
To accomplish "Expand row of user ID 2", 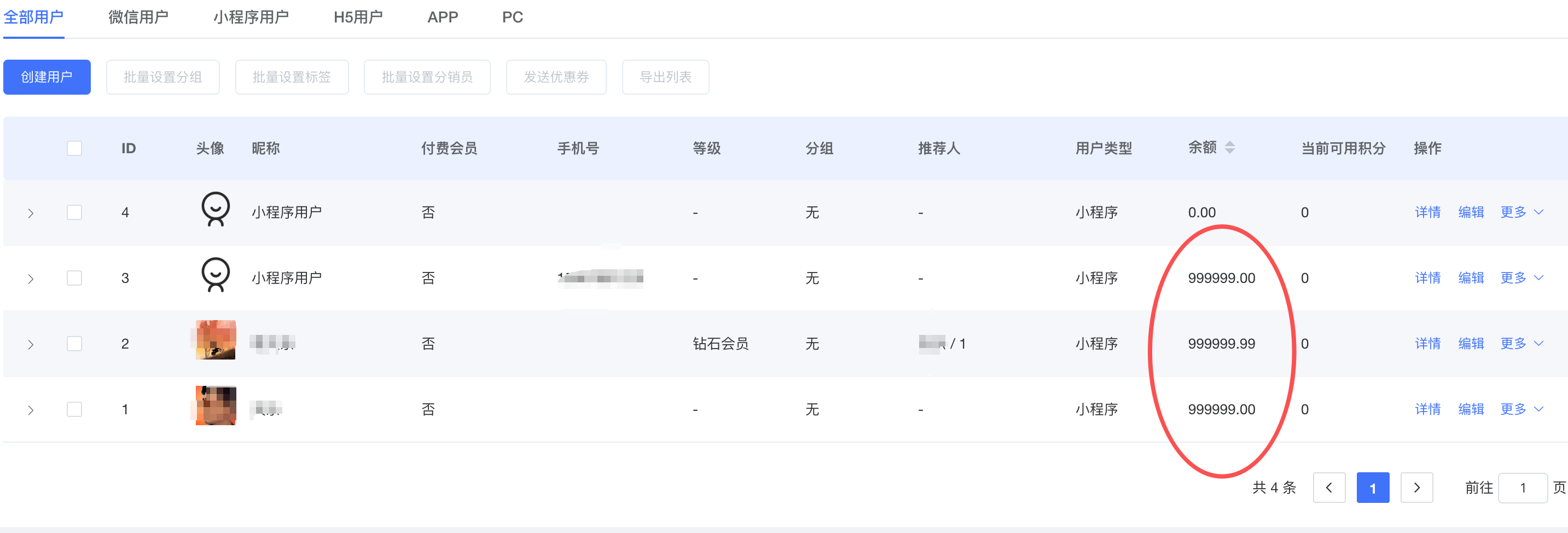I will 31,345.
